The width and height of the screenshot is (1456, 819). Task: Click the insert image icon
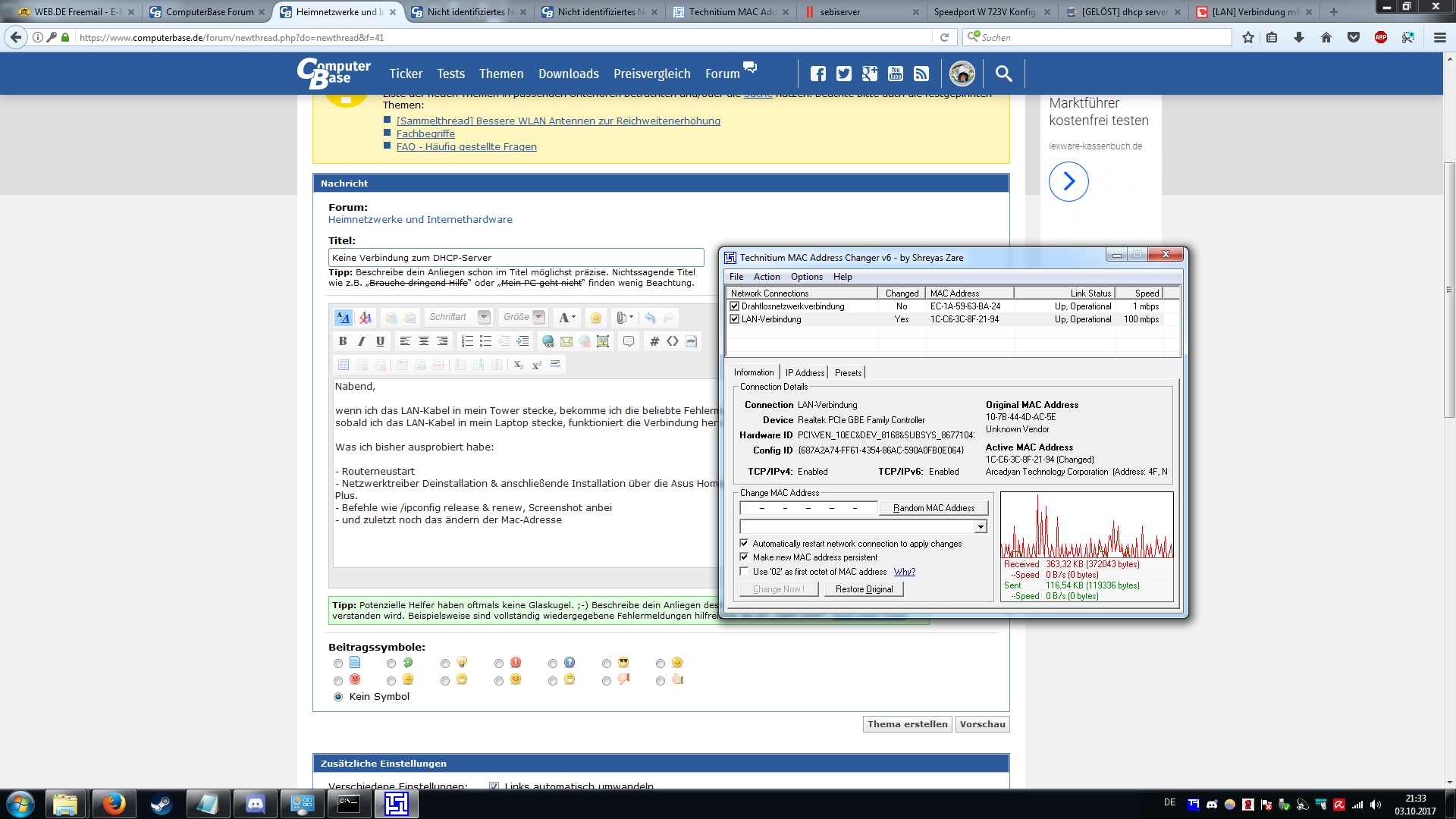pos(603,341)
